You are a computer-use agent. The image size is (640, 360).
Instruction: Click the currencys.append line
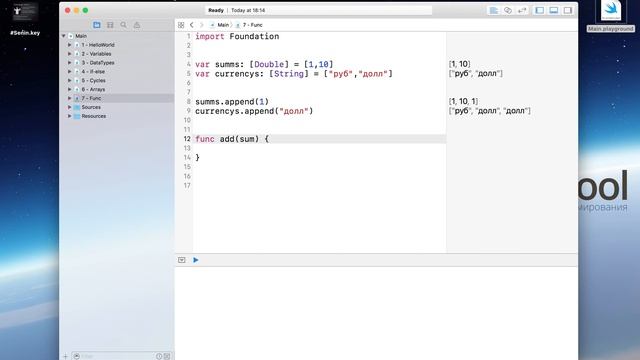pyautogui.click(x=254, y=111)
